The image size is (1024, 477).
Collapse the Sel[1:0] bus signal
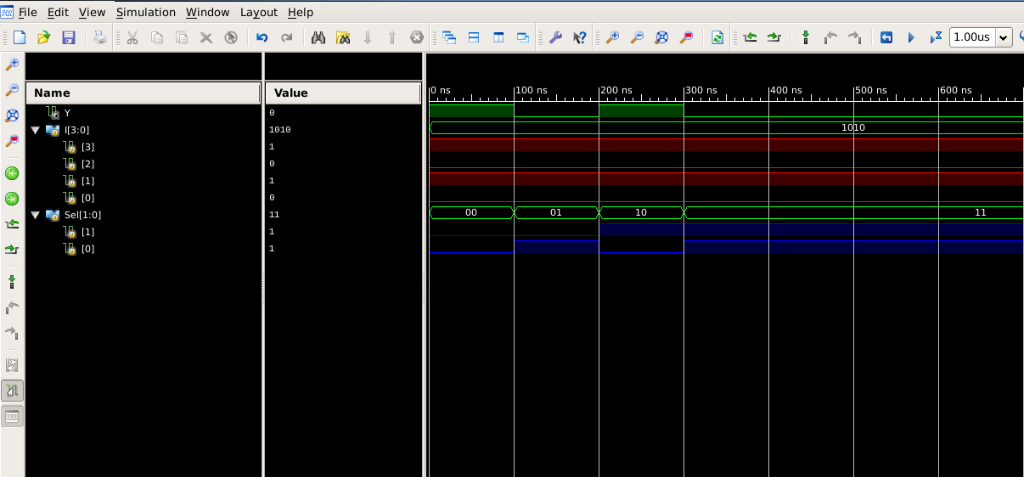tap(36, 215)
